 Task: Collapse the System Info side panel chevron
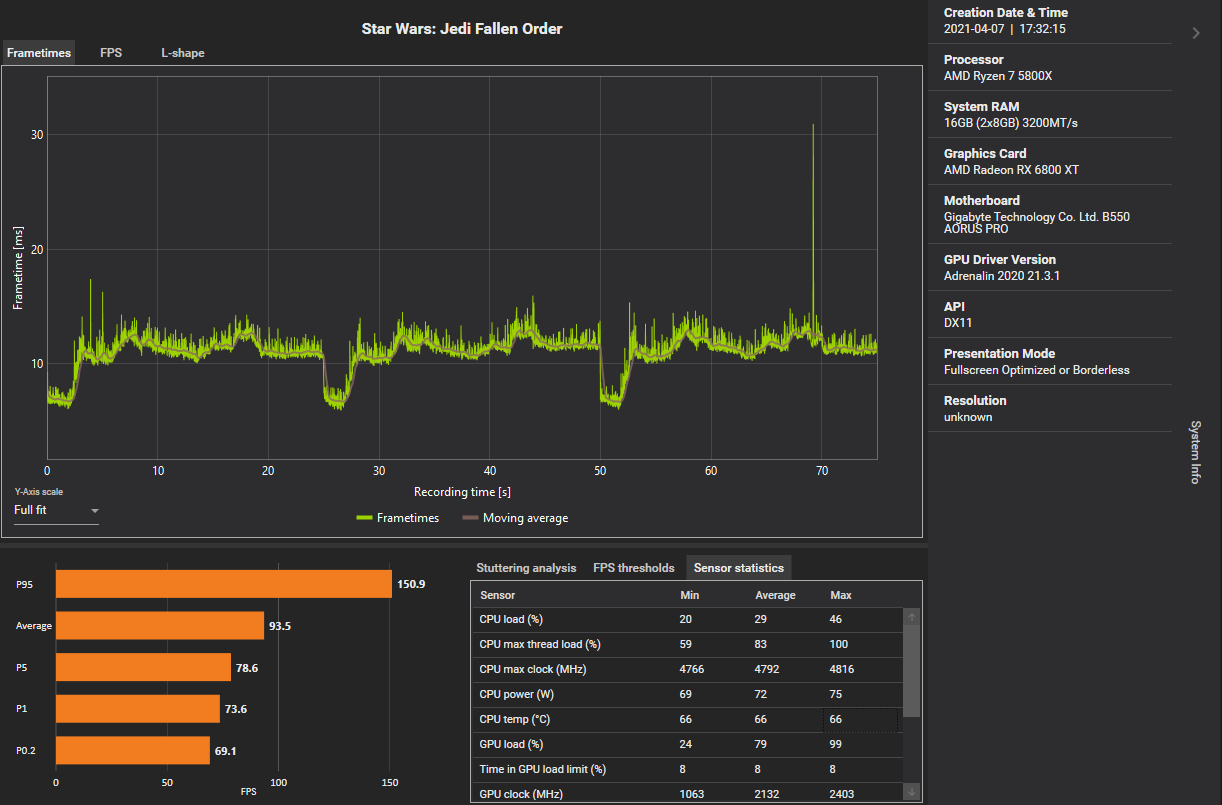click(1196, 33)
